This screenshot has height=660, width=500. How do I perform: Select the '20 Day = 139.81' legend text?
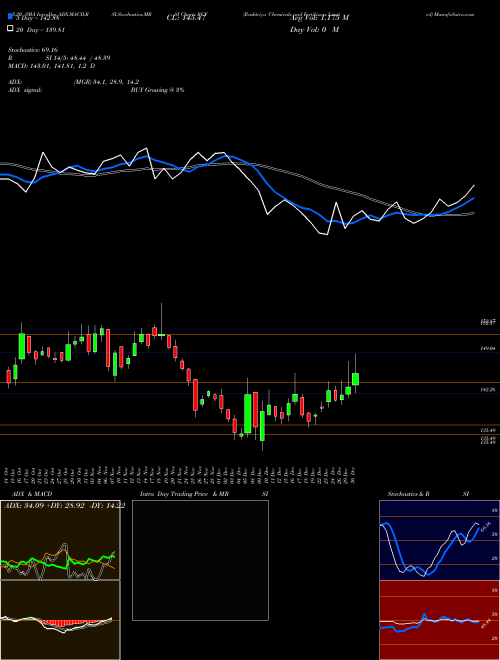click(x=40, y=30)
